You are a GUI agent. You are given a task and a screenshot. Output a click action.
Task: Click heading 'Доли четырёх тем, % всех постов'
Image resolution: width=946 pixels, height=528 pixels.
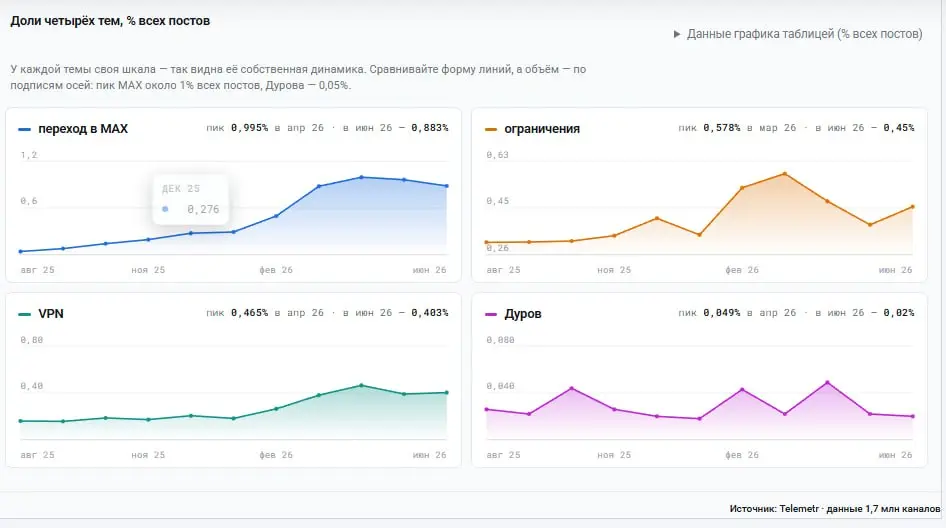[x=110, y=21]
